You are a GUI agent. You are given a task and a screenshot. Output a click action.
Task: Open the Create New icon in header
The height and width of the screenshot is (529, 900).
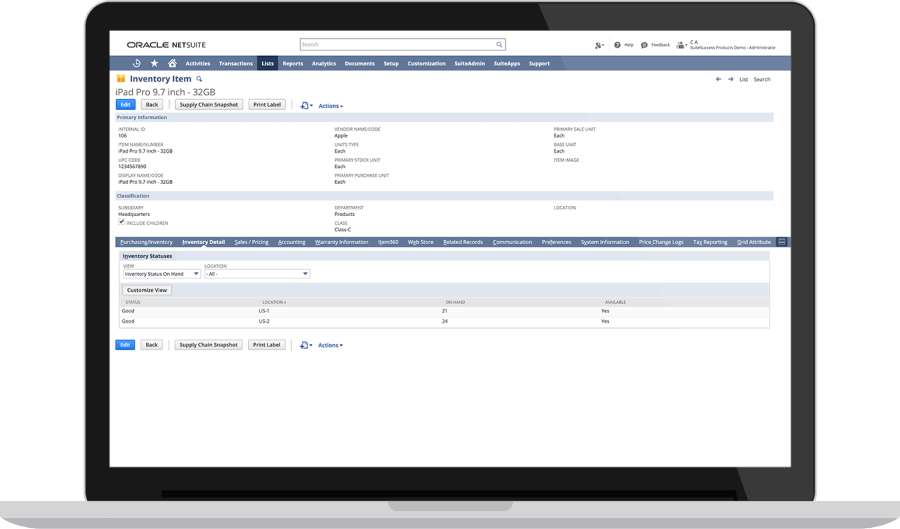599,45
